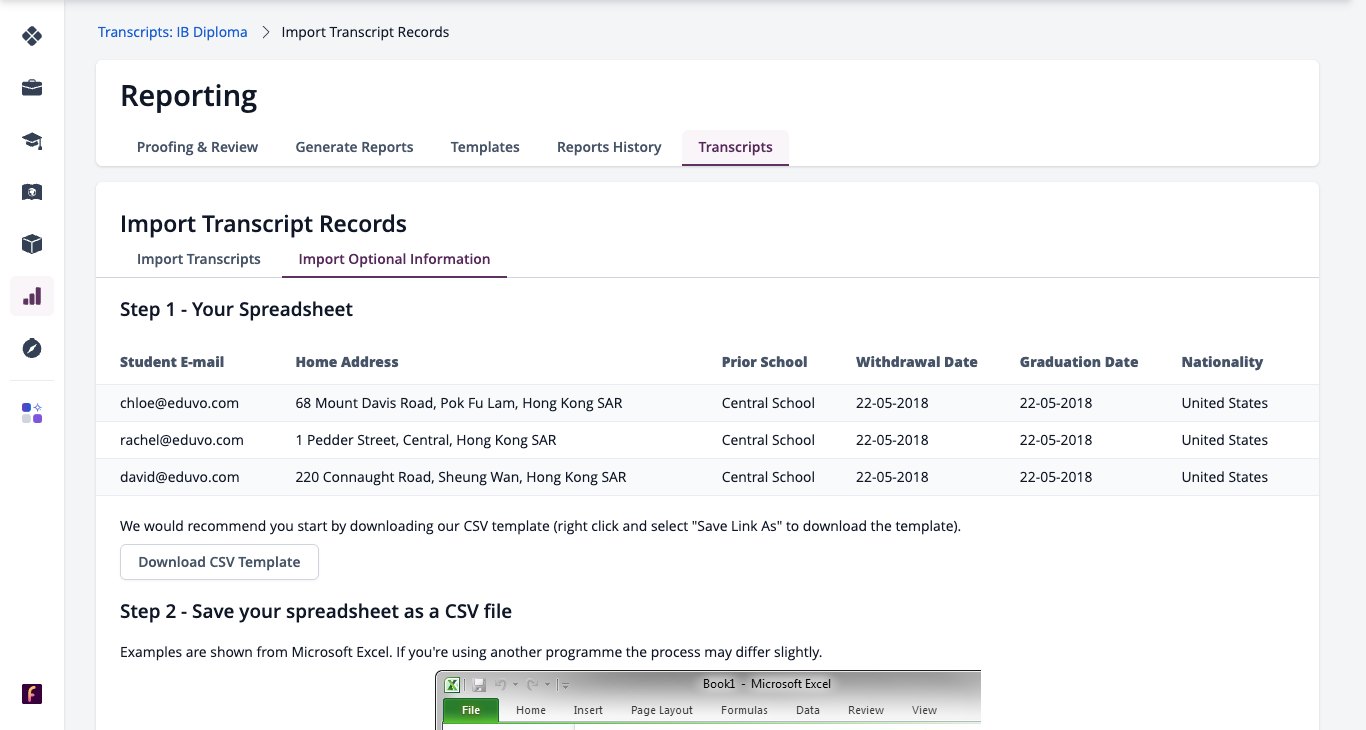This screenshot has width=1366, height=730.
Task: Switch to Import Transcripts sub-tab
Action: [199, 259]
